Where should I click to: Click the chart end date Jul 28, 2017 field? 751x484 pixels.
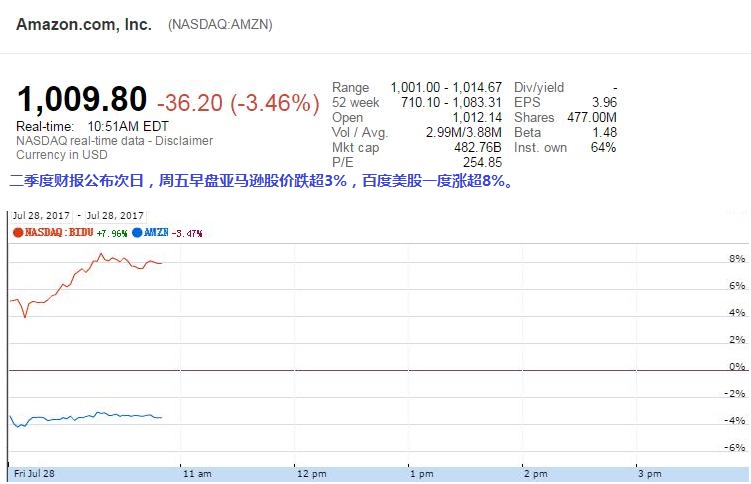tap(115, 216)
